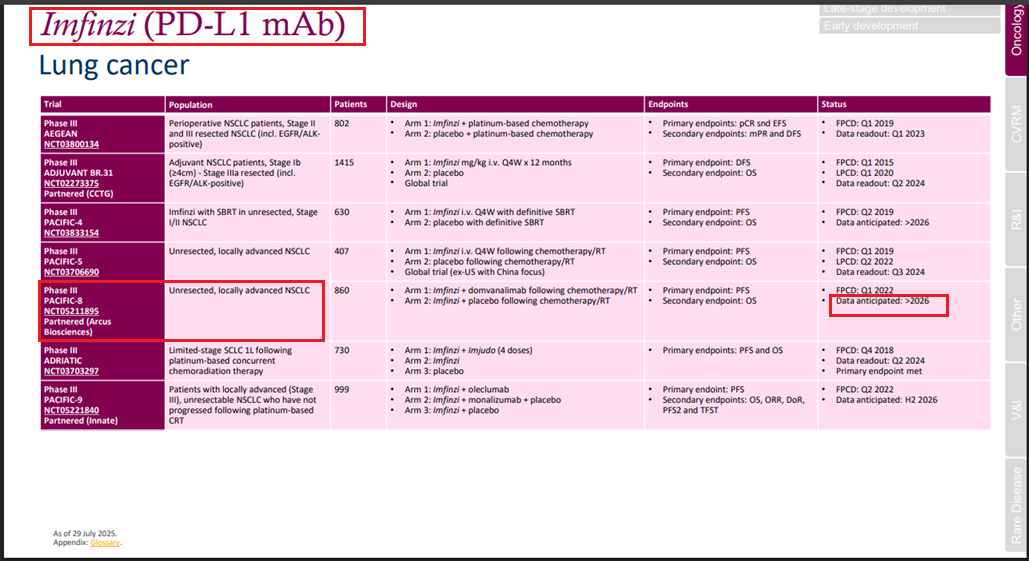
Task: Click the Late-stage development button
Action: coord(910,9)
